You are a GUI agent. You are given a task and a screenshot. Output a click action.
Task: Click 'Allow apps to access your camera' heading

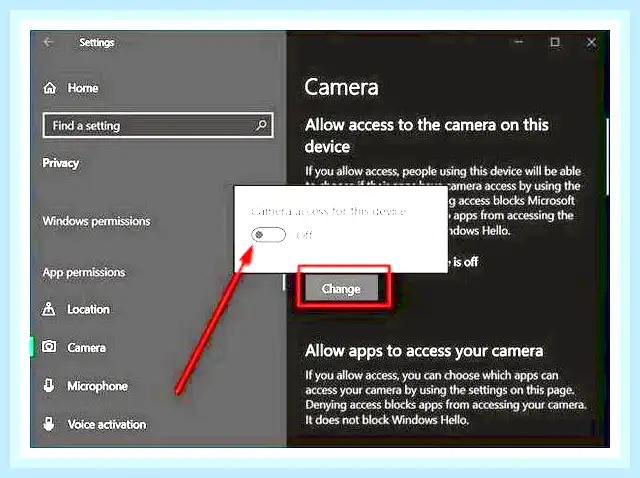tap(424, 351)
